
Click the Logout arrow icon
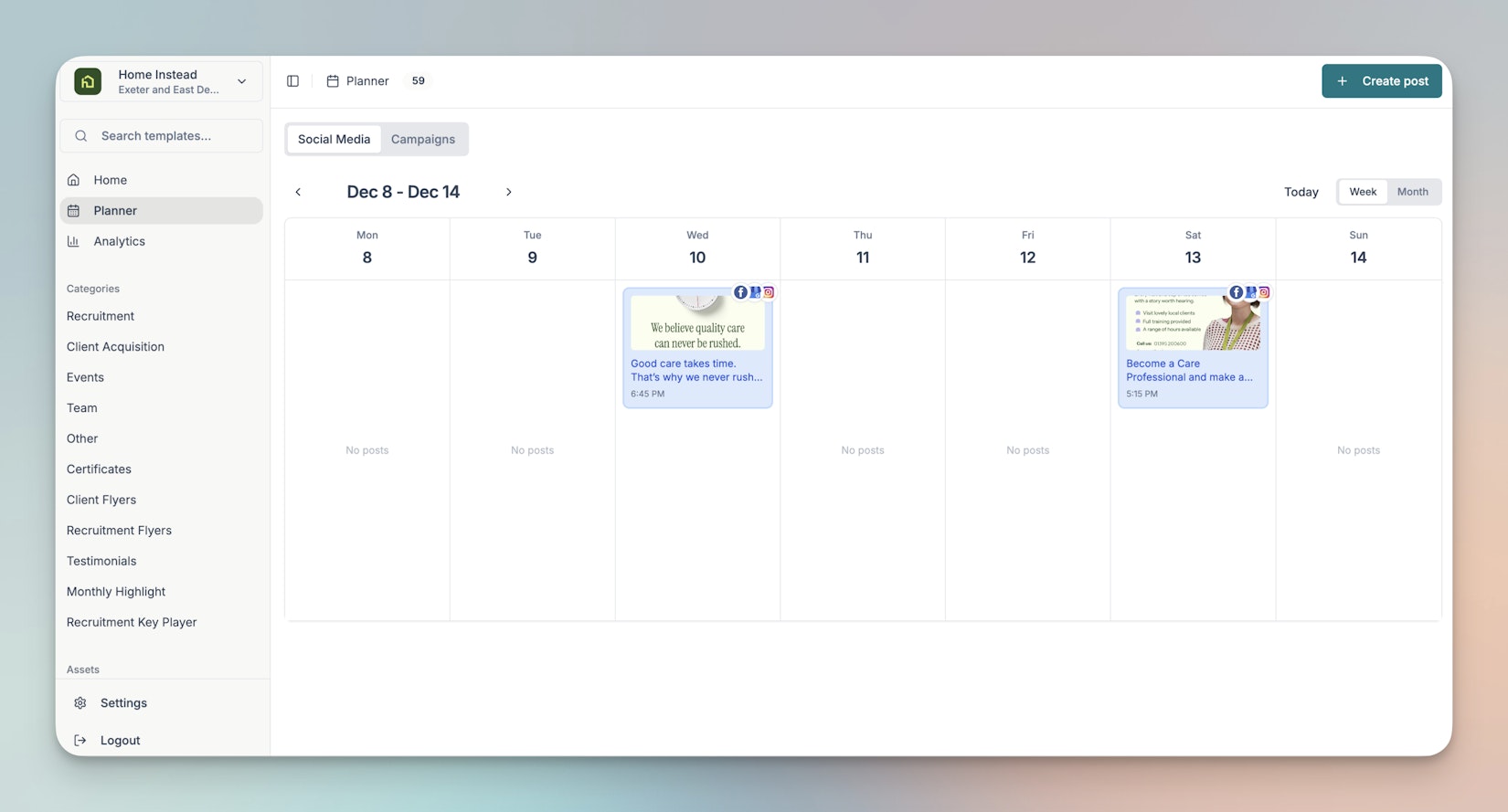point(80,741)
